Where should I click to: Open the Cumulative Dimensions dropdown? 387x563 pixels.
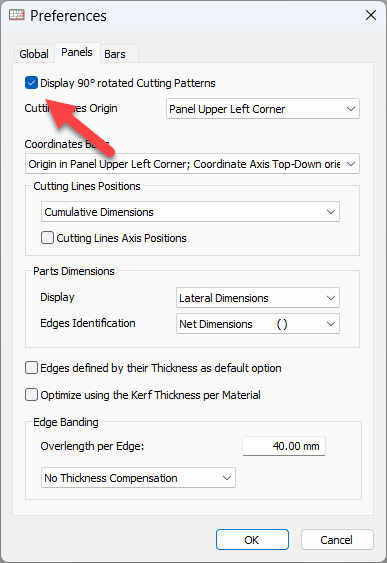coord(190,212)
